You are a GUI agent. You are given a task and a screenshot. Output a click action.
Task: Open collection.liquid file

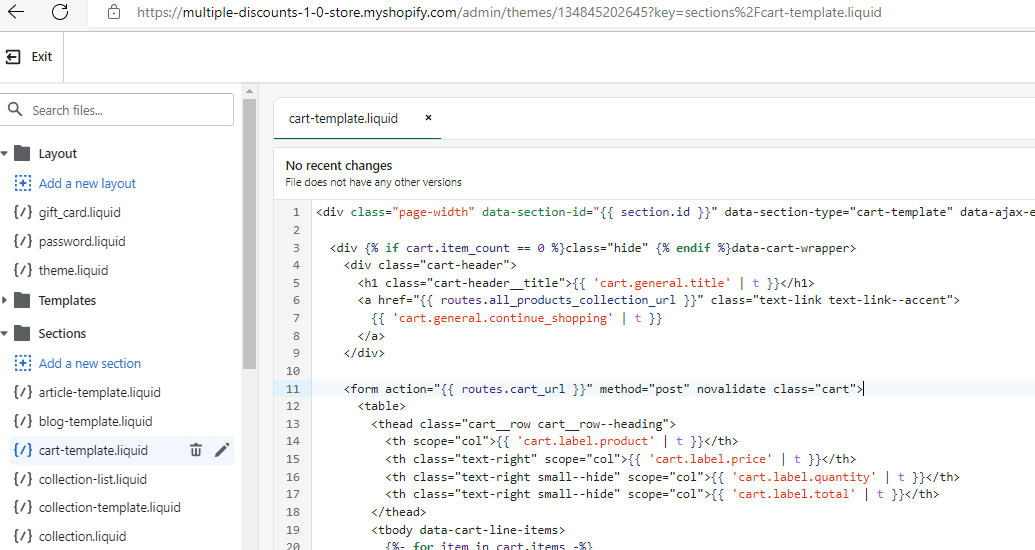83,537
